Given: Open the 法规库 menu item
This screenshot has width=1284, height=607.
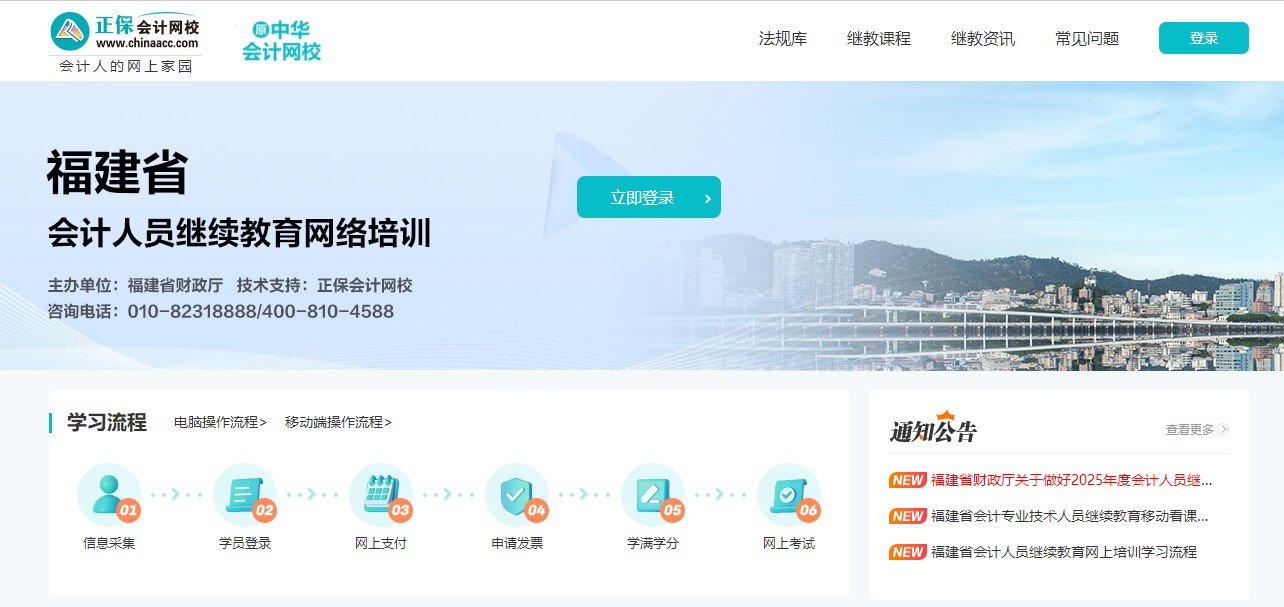Looking at the screenshot, I should coord(783,39).
